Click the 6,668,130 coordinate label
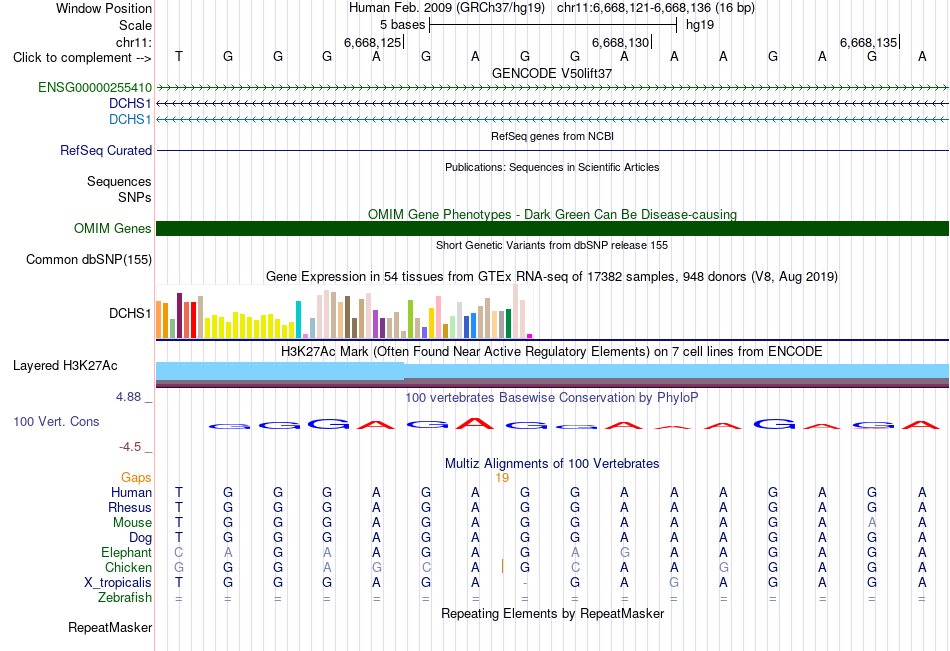 620,42
